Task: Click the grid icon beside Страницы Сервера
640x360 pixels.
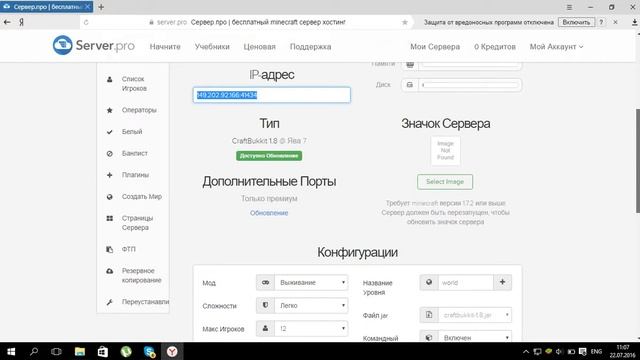Action: tap(109, 218)
